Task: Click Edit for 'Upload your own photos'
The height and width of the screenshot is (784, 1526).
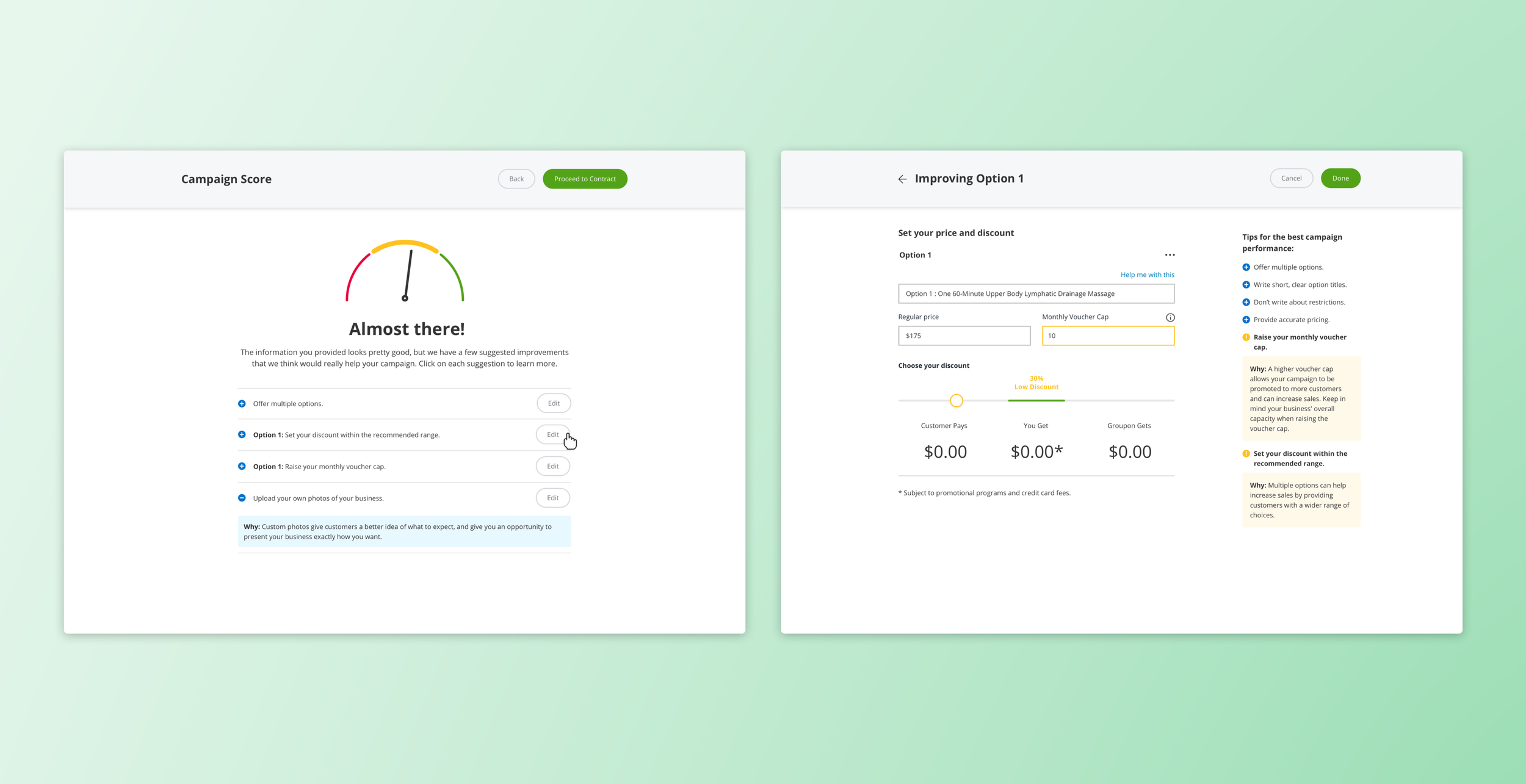Action: click(x=552, y=498)
